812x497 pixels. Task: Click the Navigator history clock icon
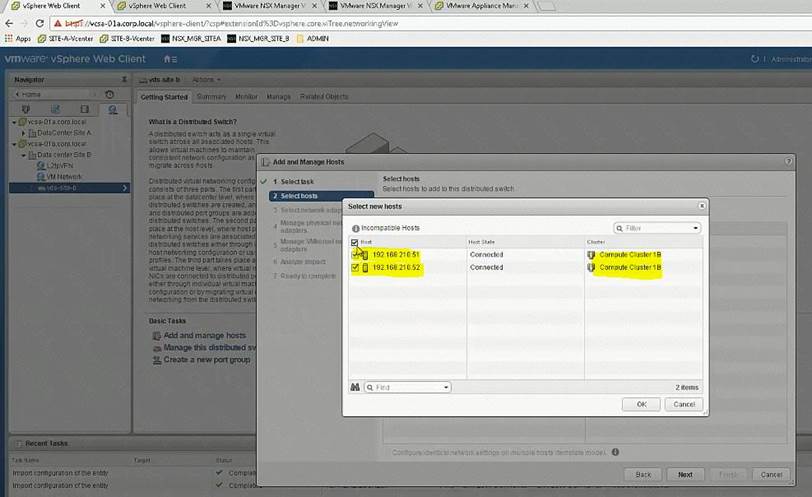[x=110, y=93]
